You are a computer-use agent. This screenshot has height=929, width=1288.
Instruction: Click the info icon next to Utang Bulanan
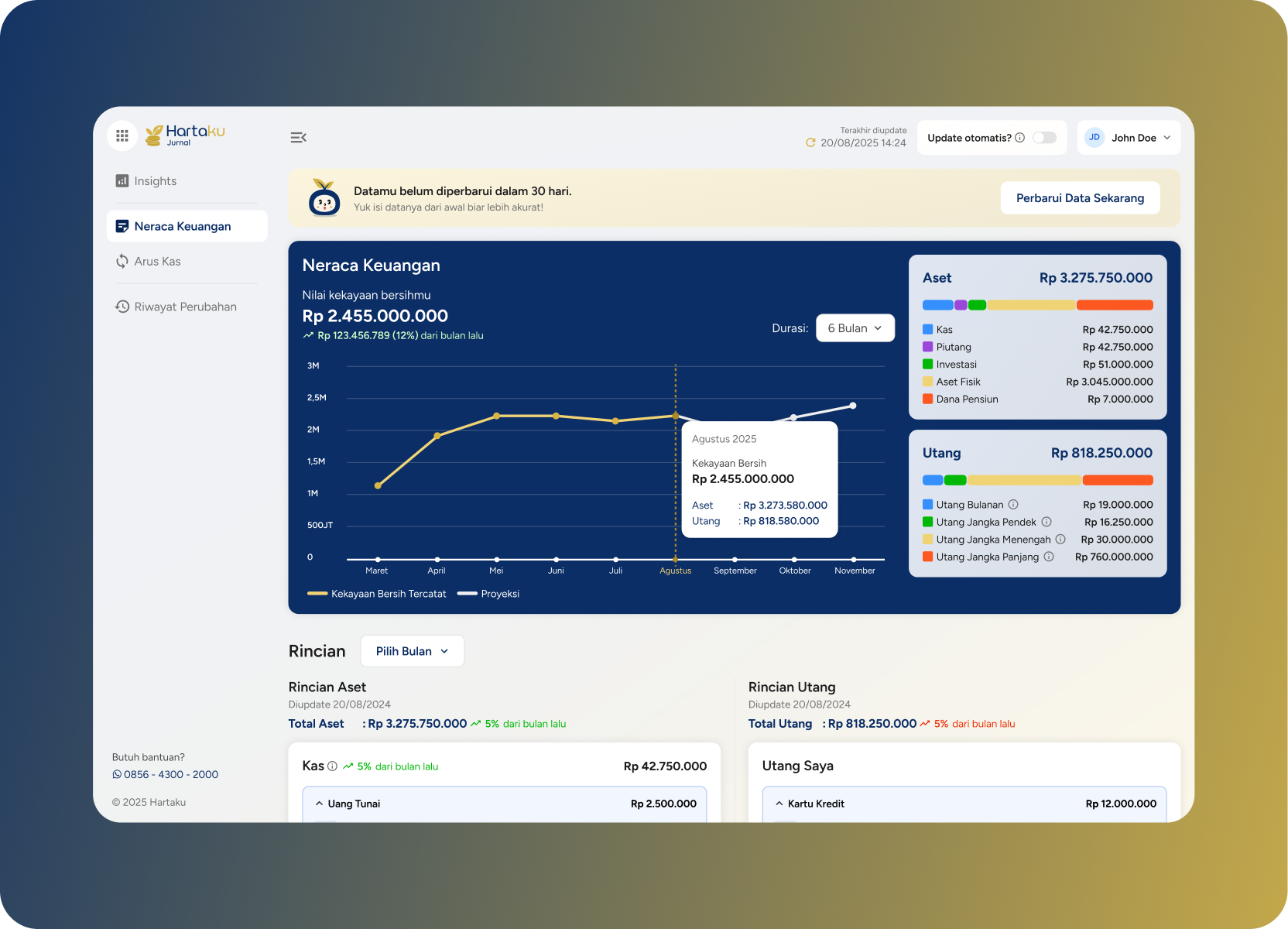1013,504
